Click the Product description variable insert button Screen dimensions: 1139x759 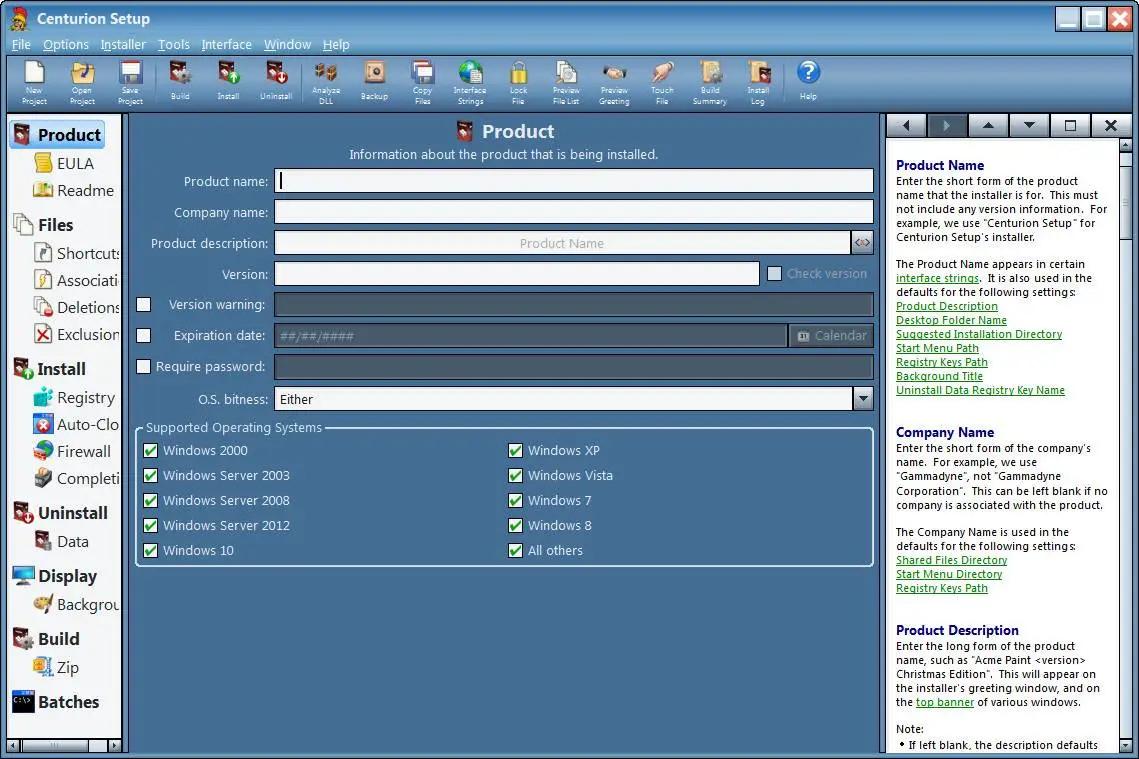[x=862, y=243]
